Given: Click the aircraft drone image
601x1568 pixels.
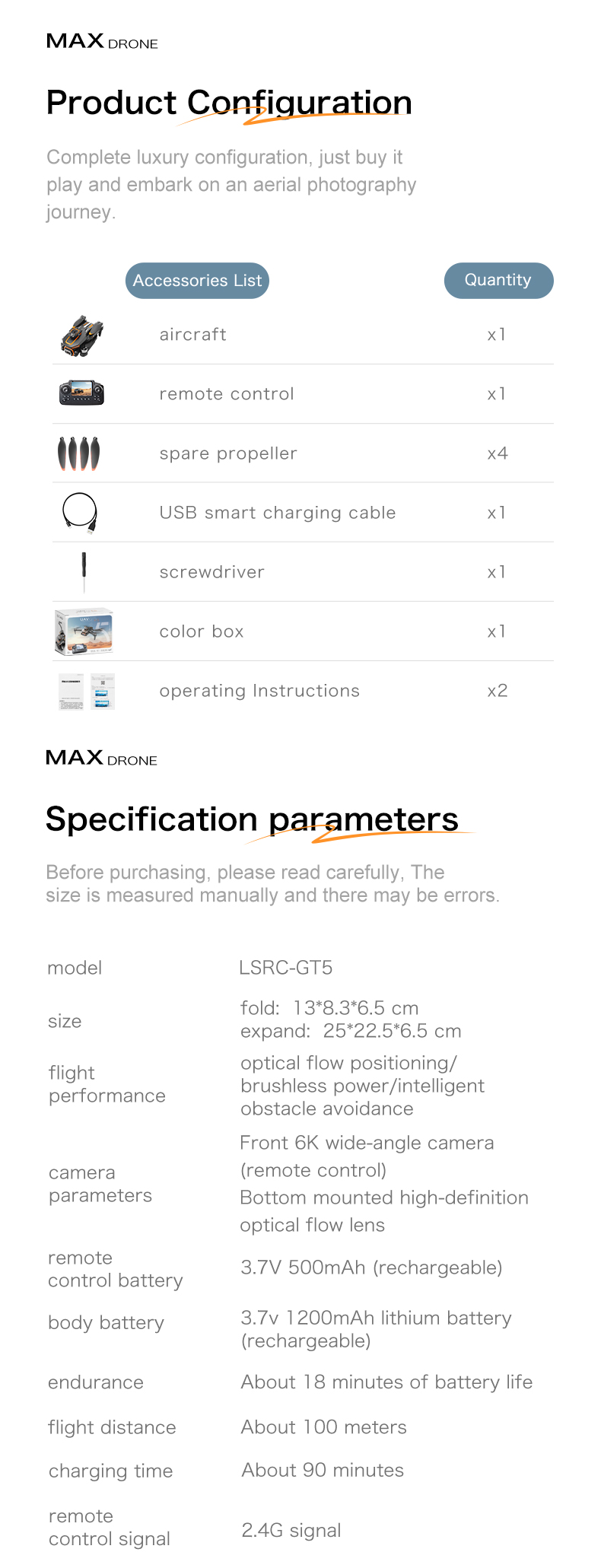Looking at the screenshot, I should (81, 336).
